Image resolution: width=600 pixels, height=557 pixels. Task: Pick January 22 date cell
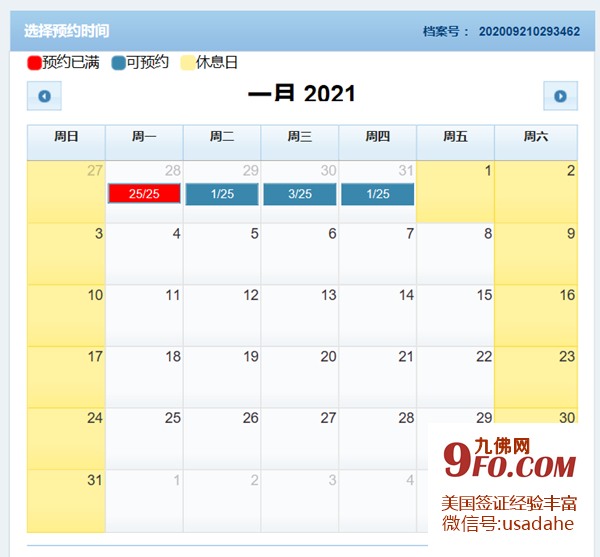click(455, 377)
